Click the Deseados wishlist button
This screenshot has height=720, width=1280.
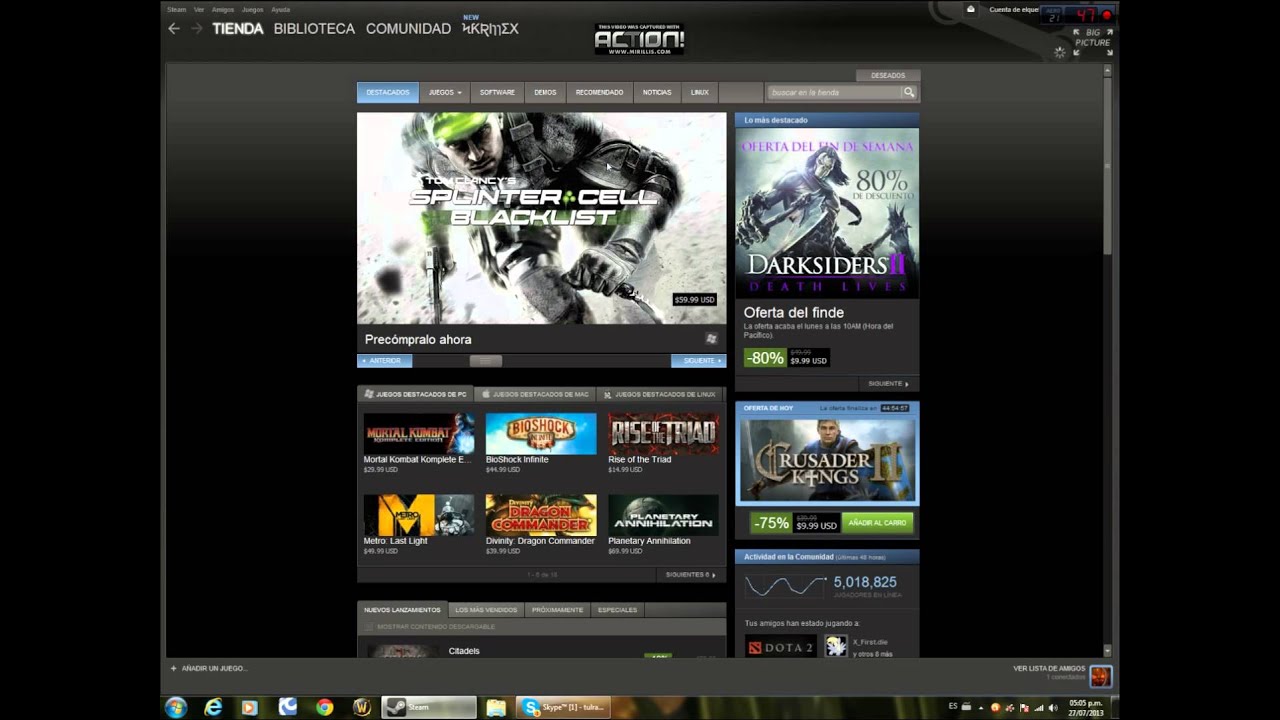pos(888,75)
